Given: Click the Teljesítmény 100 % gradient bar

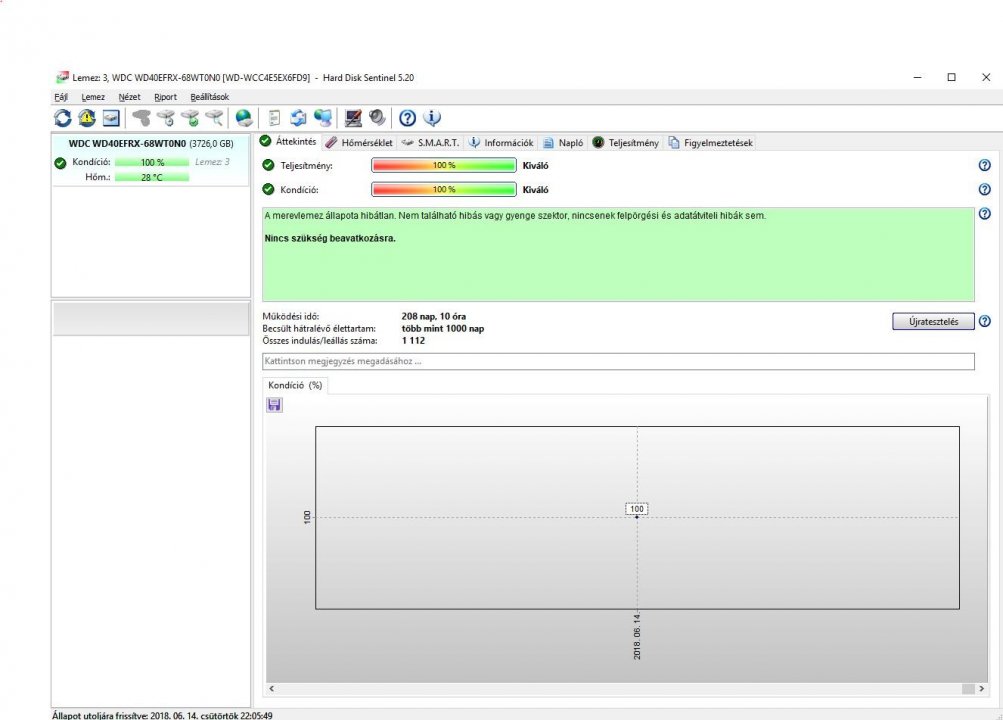Looking at the screenshot, I should click(x=444, y=165).
